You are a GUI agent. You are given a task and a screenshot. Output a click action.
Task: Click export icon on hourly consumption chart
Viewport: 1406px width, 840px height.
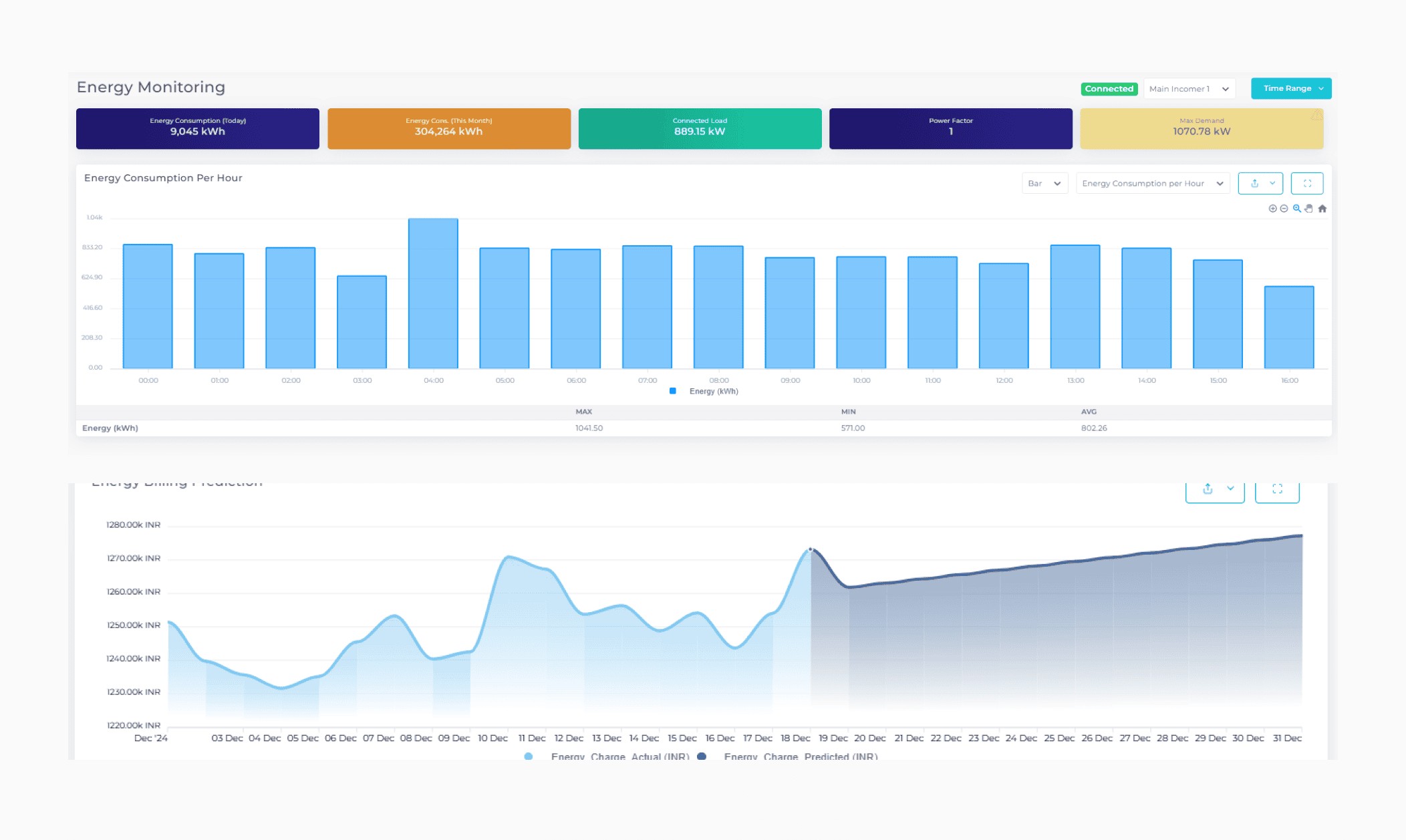pos(1254,183)
